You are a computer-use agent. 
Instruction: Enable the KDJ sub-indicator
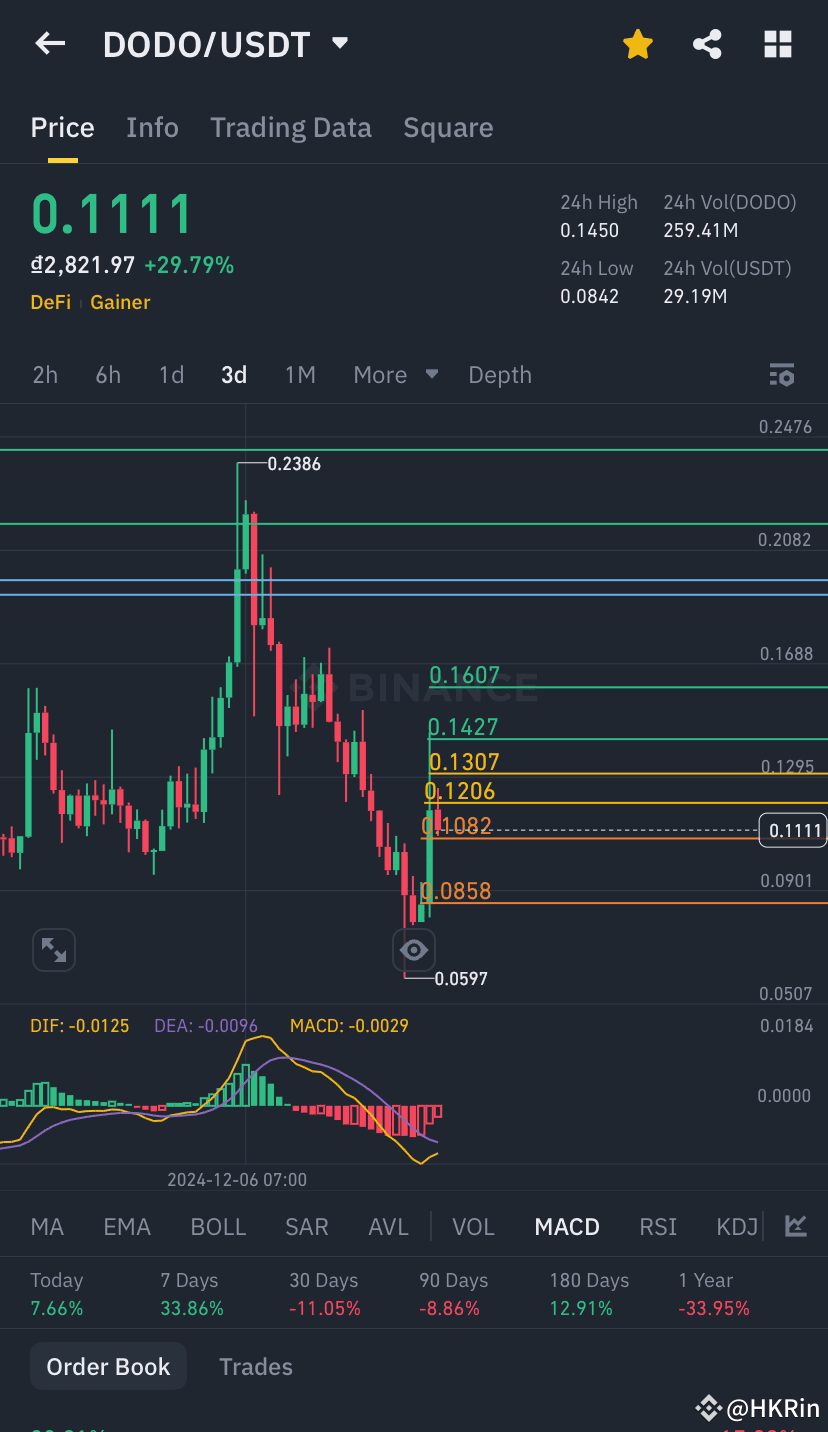pos(737,1227)
